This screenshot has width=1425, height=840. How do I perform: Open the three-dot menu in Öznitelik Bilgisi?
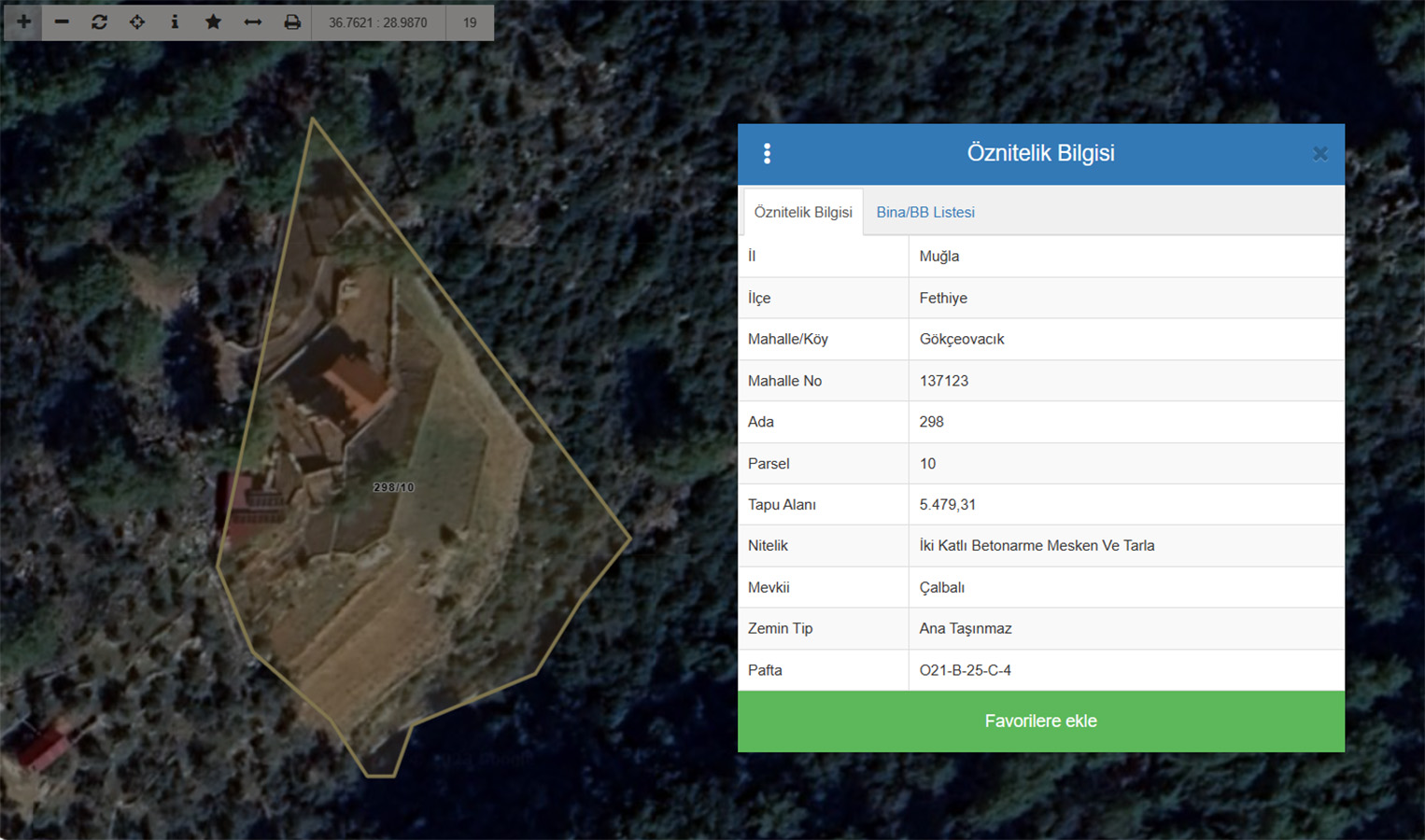point(767,154)
